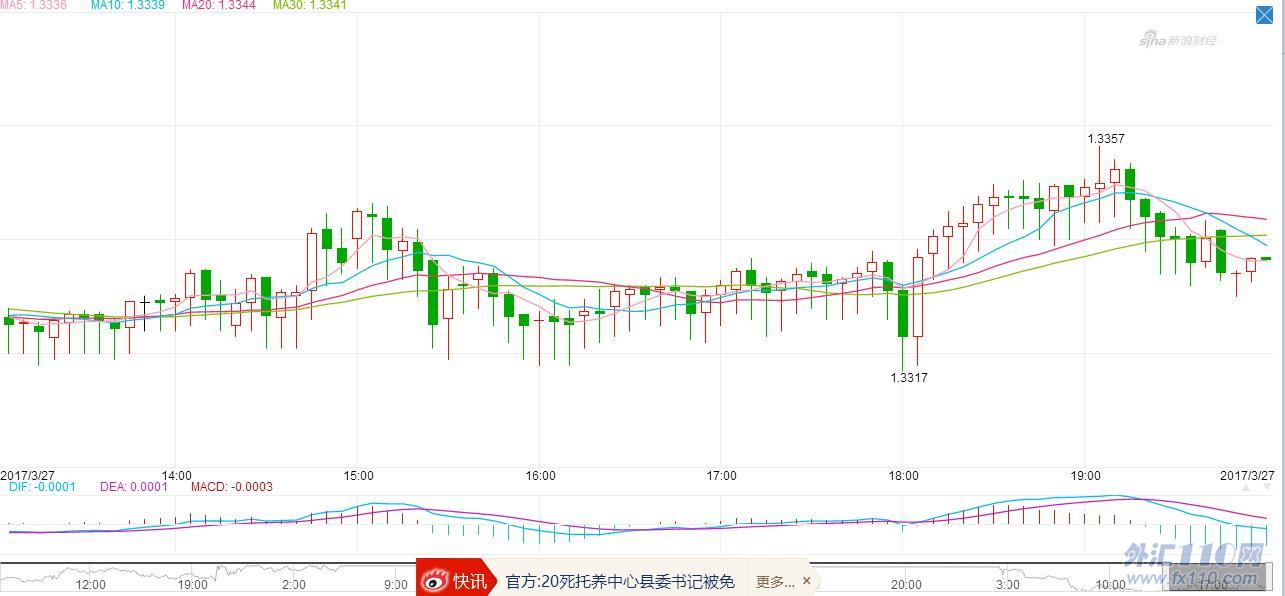Open headline 官方:20死托养中心县委书记被免
Image resolution: width=1285 pixels, height=596 pixels.
coord(620,581)
